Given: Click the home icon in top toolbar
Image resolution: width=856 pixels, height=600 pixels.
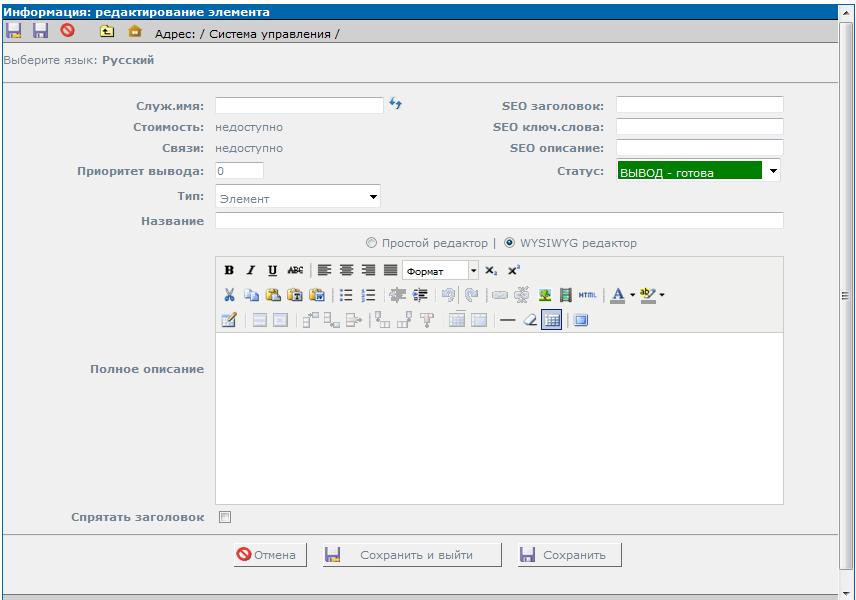Looking at the screenshot, I should pos(135,32).
